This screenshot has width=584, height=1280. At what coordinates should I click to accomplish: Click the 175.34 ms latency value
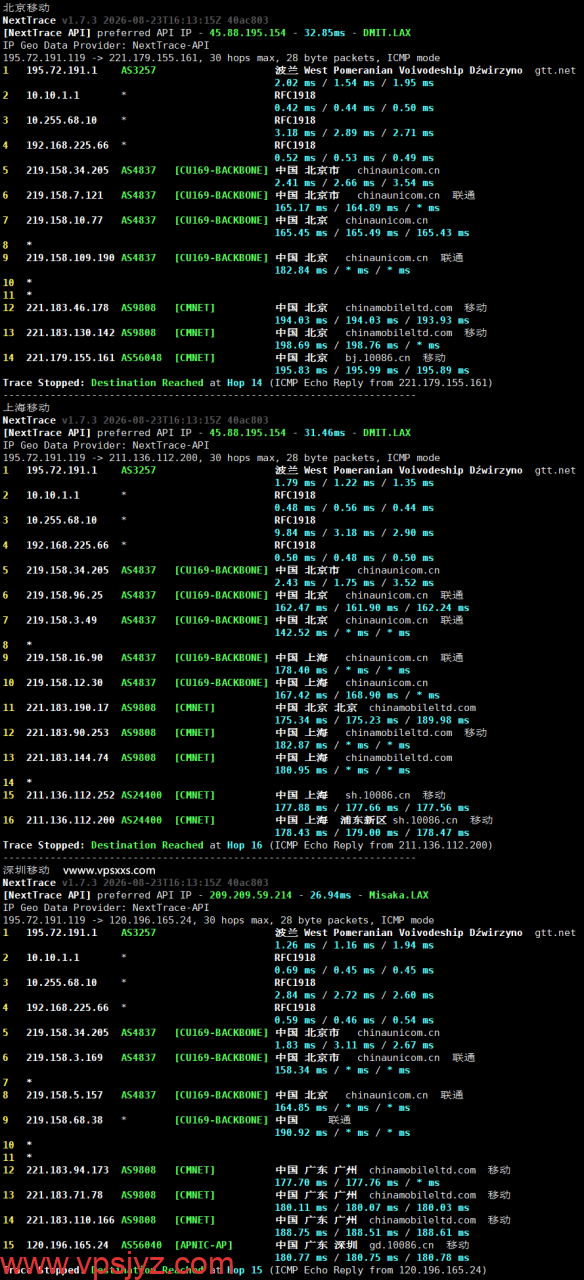301,720
